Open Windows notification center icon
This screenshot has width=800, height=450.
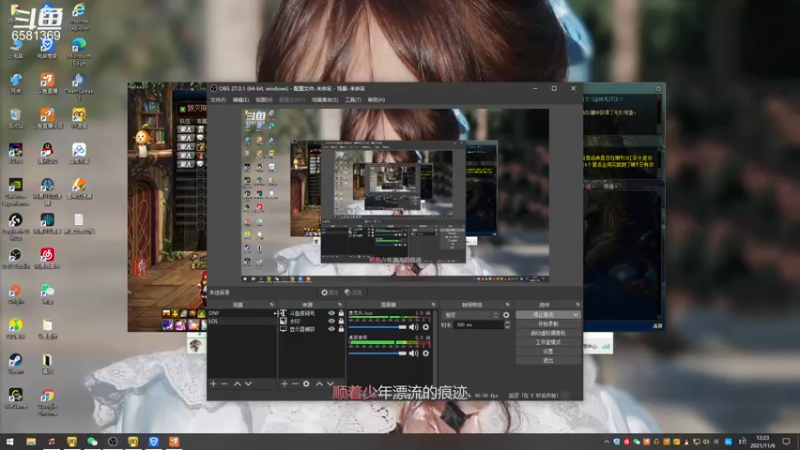pyautogui.click(x=786, y=441)
